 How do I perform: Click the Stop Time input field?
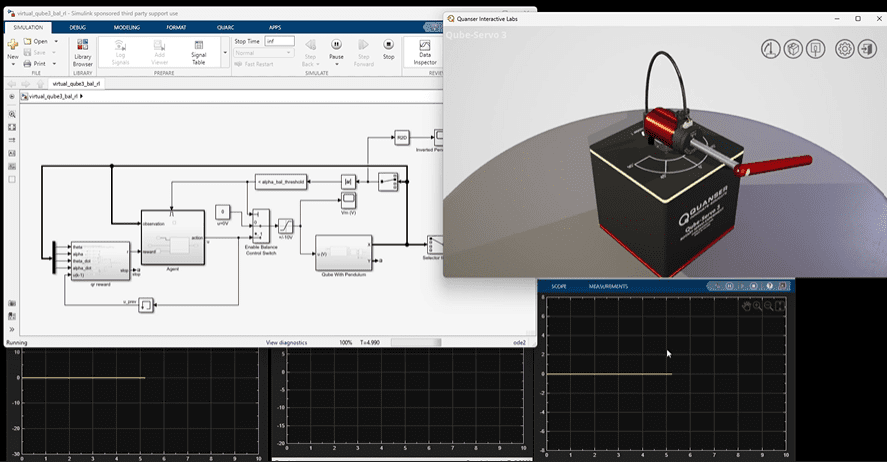coord(279,41)
